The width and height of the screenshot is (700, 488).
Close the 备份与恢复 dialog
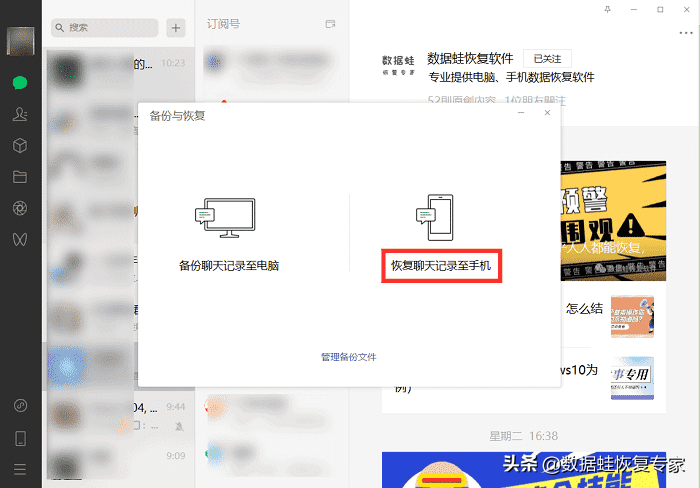coord(547,113)
